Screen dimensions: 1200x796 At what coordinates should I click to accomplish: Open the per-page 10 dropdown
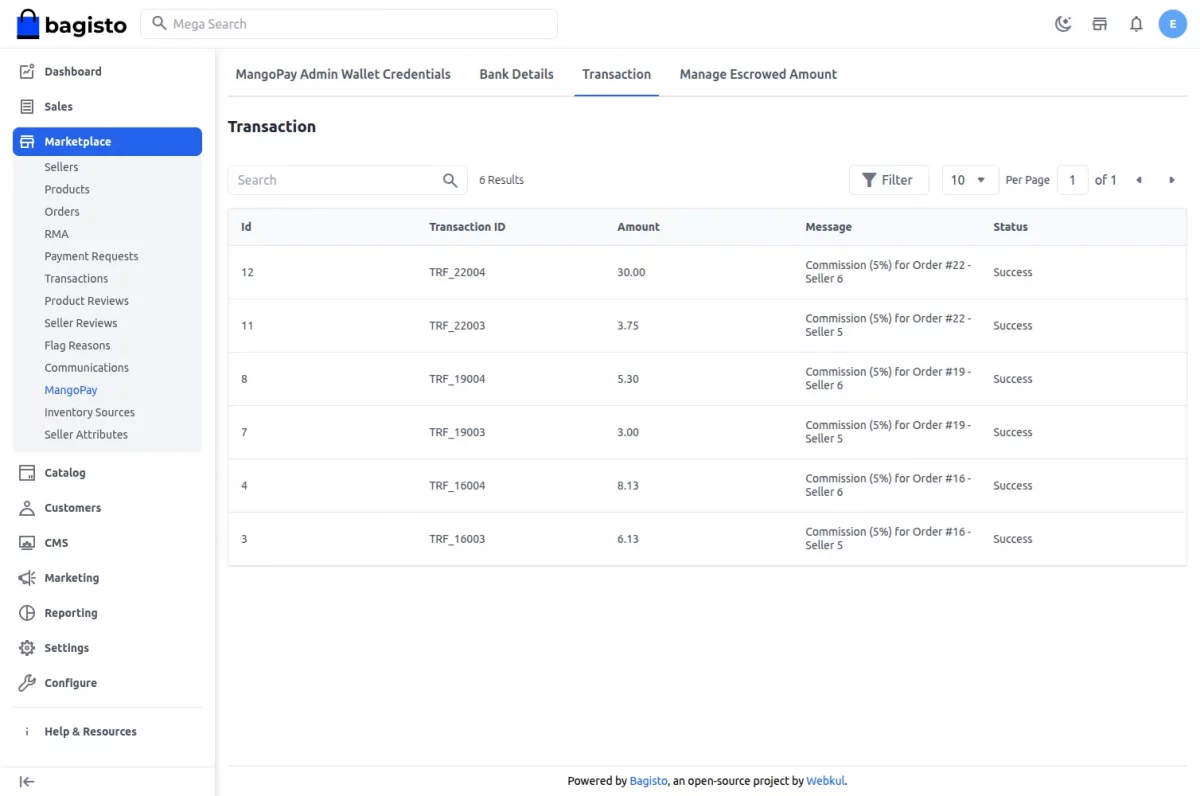(969, 180)
